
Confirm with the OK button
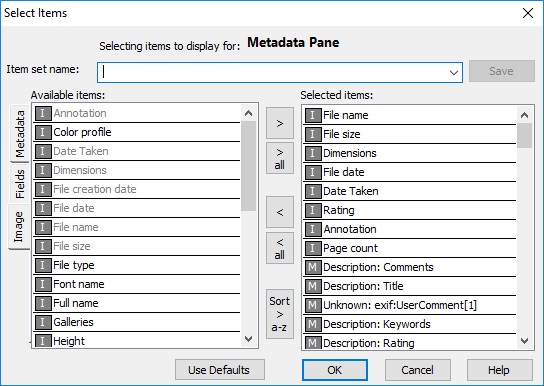click(335, 370)
